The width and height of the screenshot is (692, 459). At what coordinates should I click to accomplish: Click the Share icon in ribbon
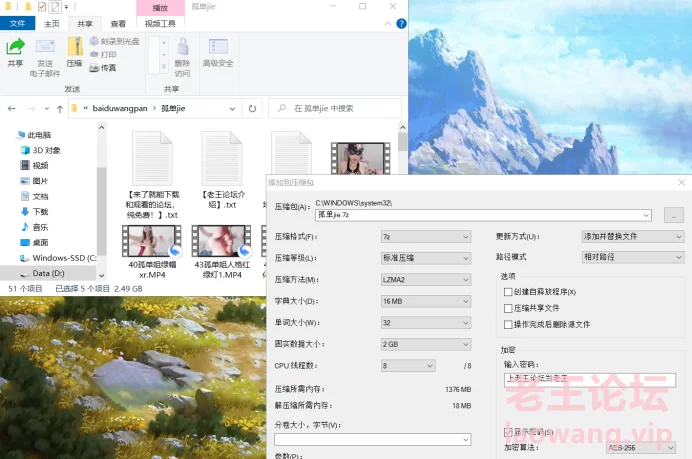click(15, 47)
